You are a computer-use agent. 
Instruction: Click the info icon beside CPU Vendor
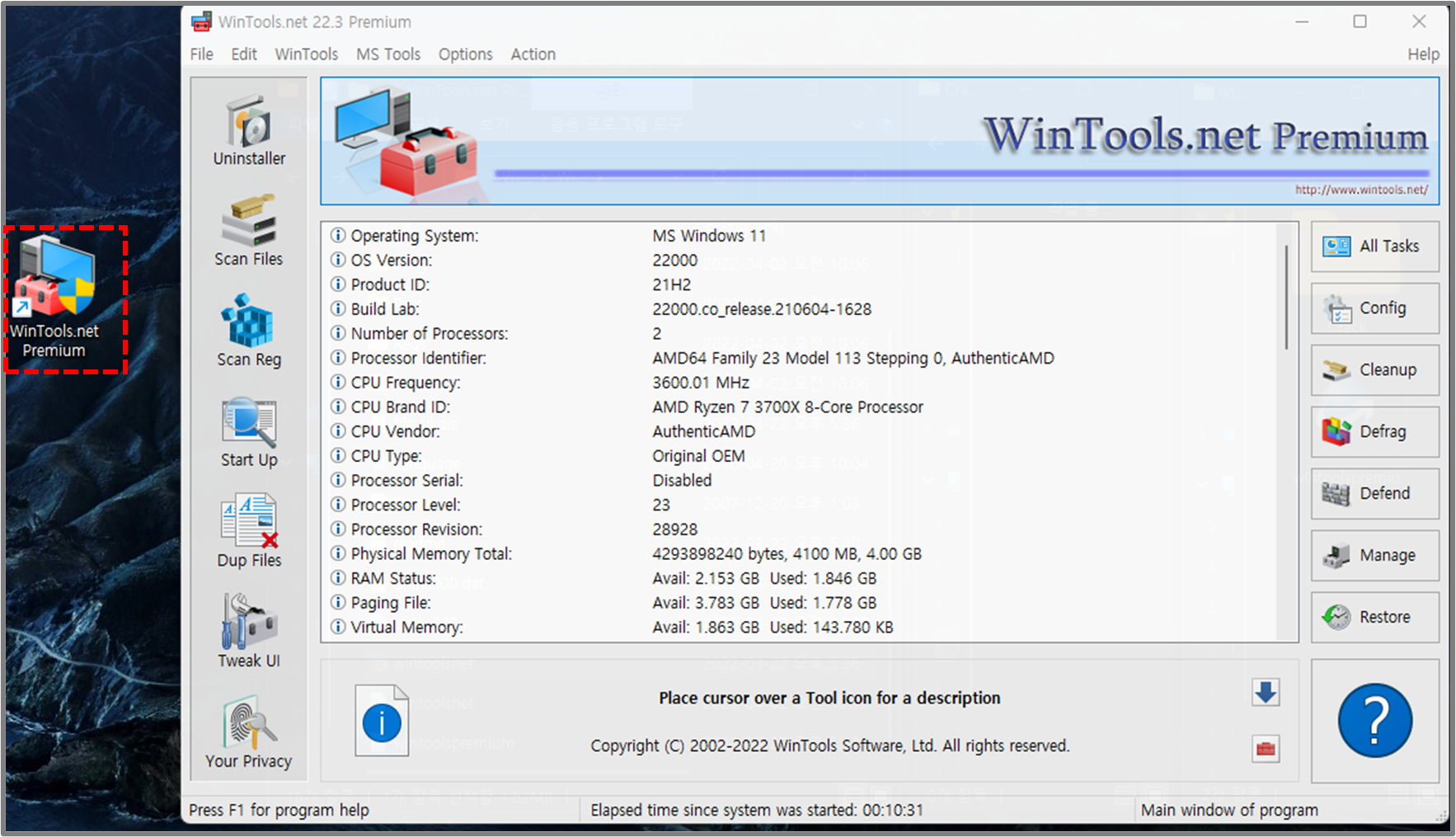tap(338, 430)
